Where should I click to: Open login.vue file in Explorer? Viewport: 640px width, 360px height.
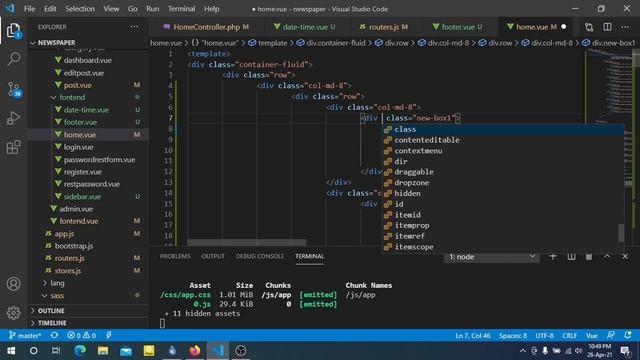pyautogui.click(x=78, y=147)
